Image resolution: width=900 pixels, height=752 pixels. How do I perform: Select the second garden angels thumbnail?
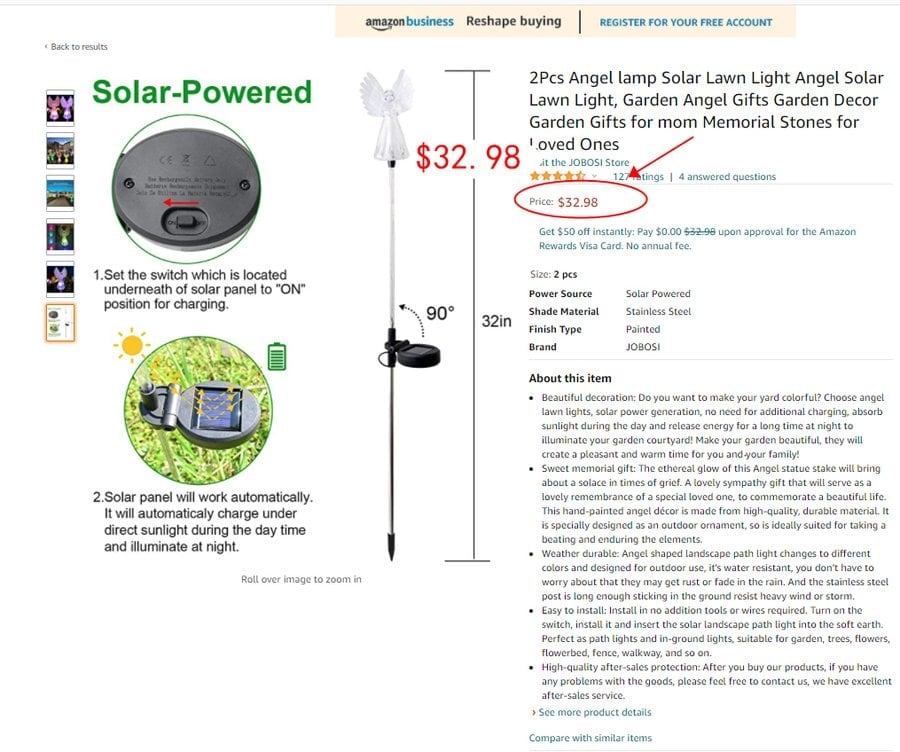60,151
